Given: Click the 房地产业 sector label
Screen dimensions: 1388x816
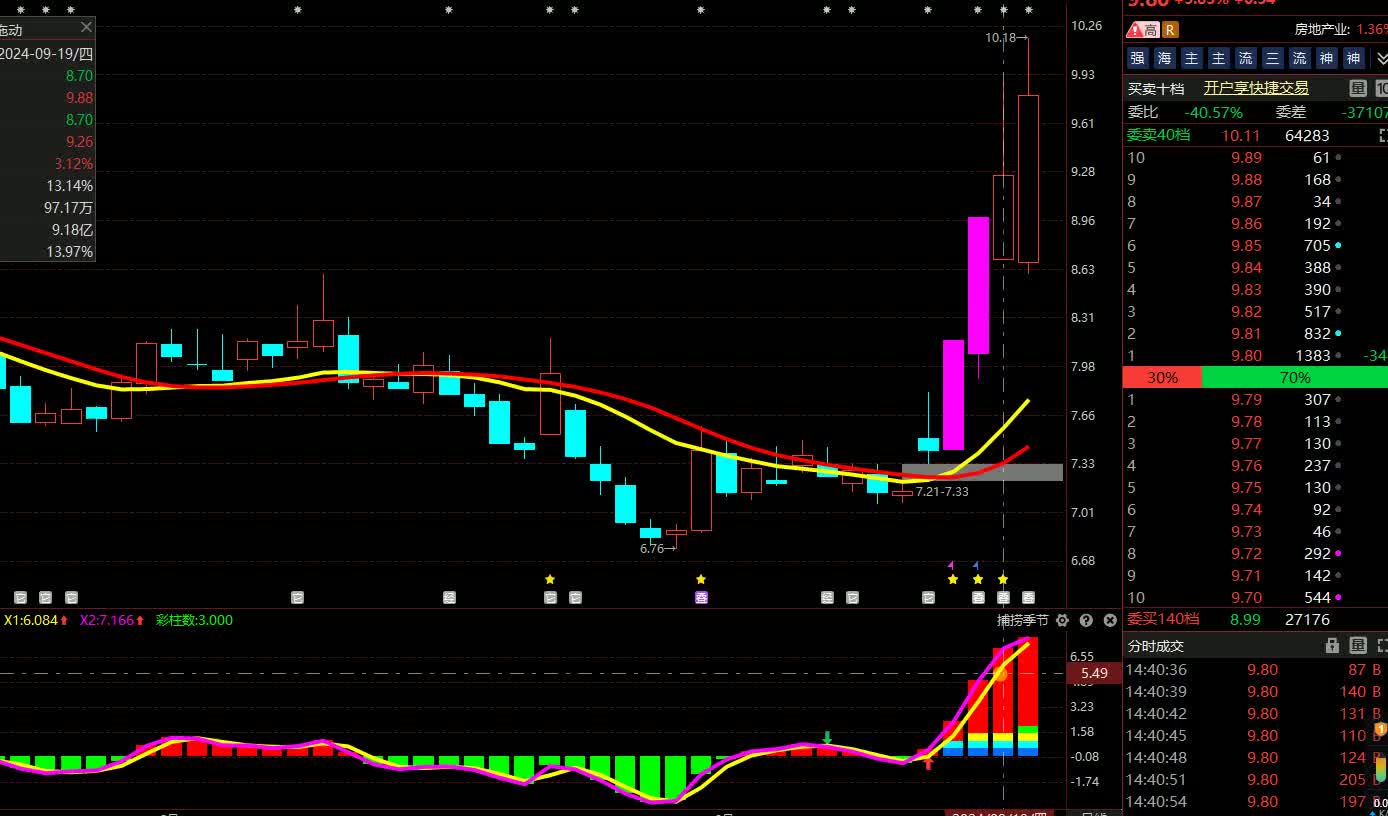Looking at the screenshot, I should [1322, 30].
